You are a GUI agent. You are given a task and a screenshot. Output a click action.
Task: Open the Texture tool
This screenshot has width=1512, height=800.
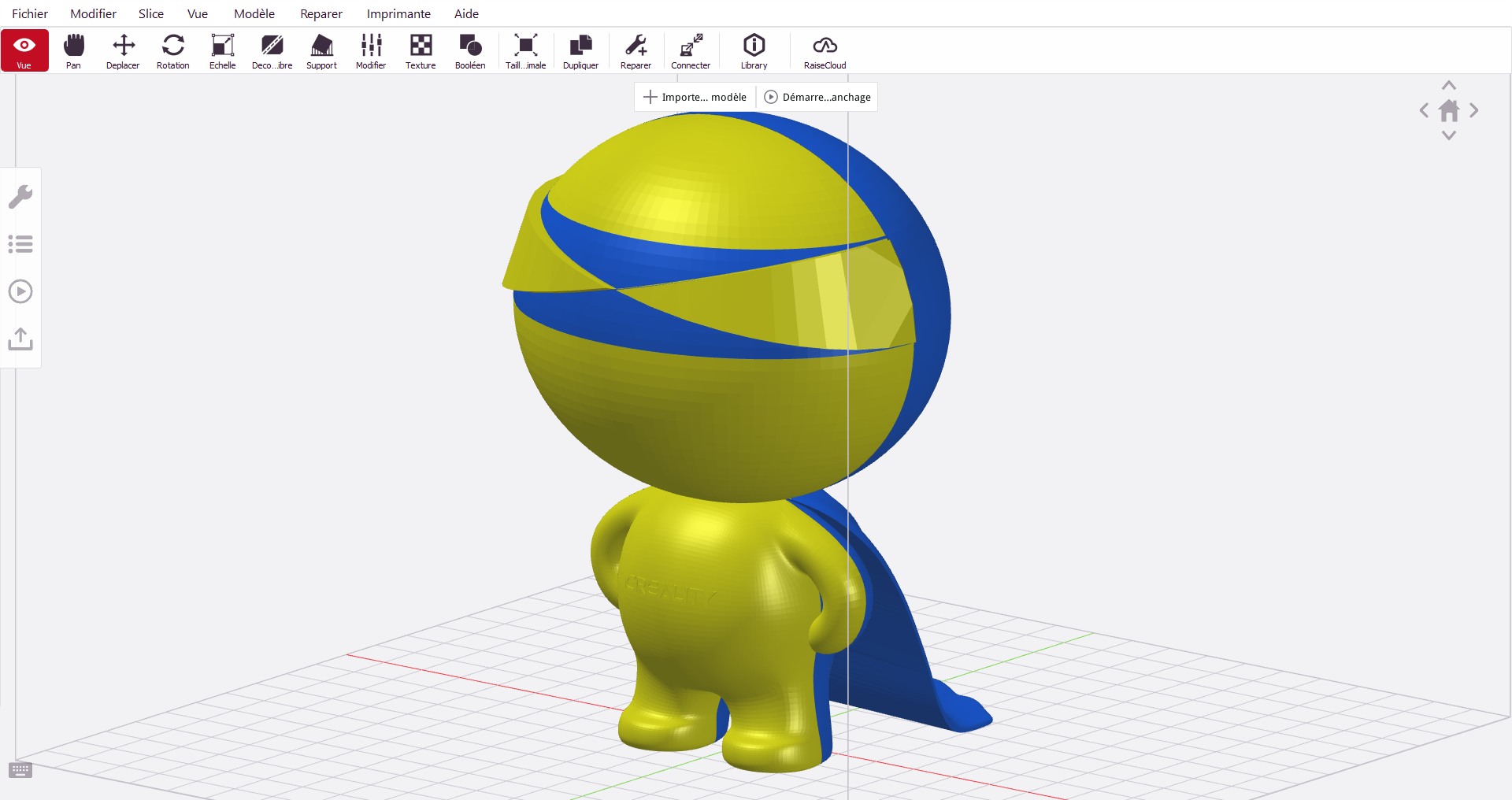click(421, 51)
